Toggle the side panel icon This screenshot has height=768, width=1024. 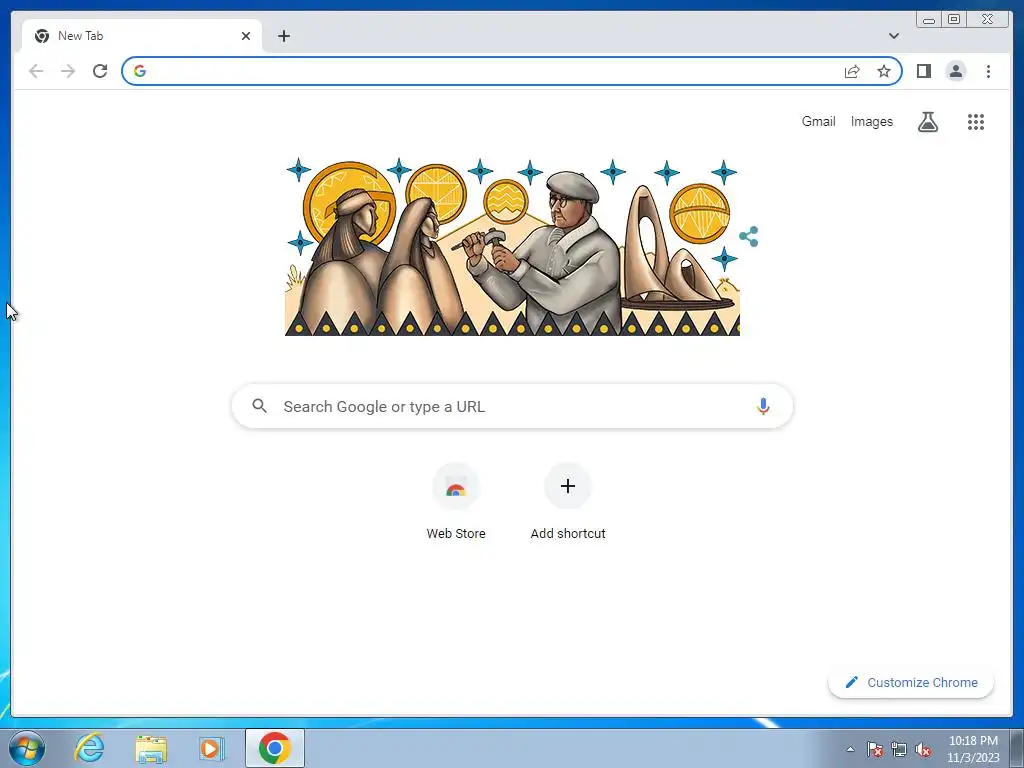(x=923, y=71)
